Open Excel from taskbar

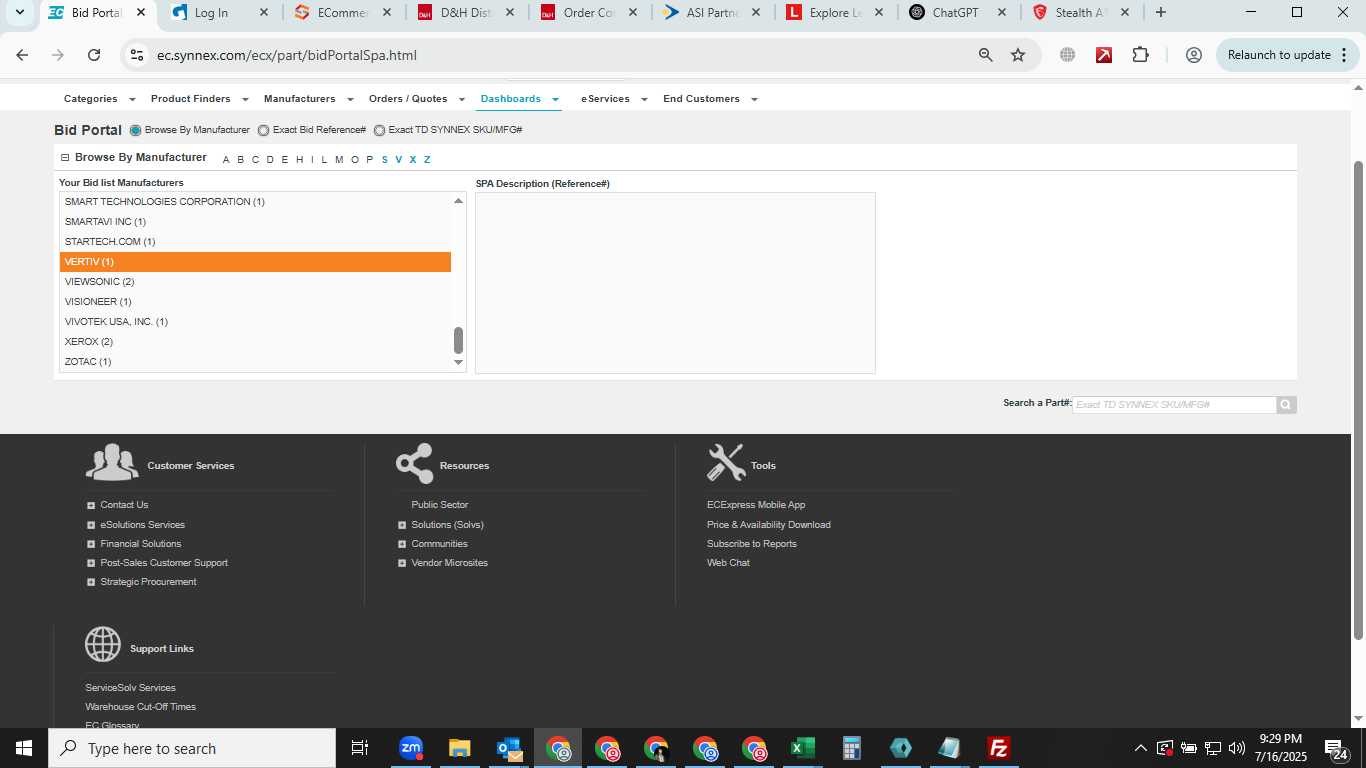pyautogui.click(x=802, y=748)
